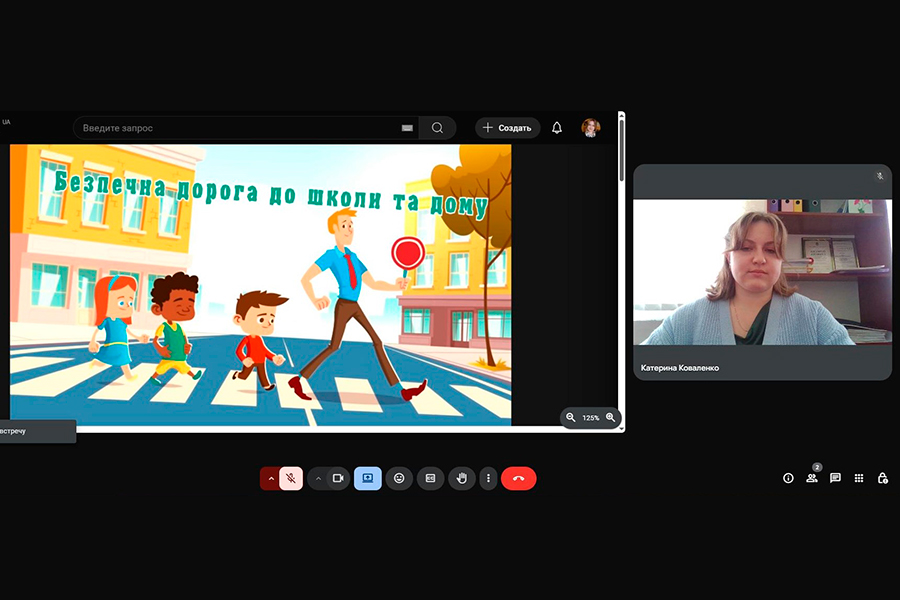
Task: Open host controls lock icon
Action: coord(882,479)
